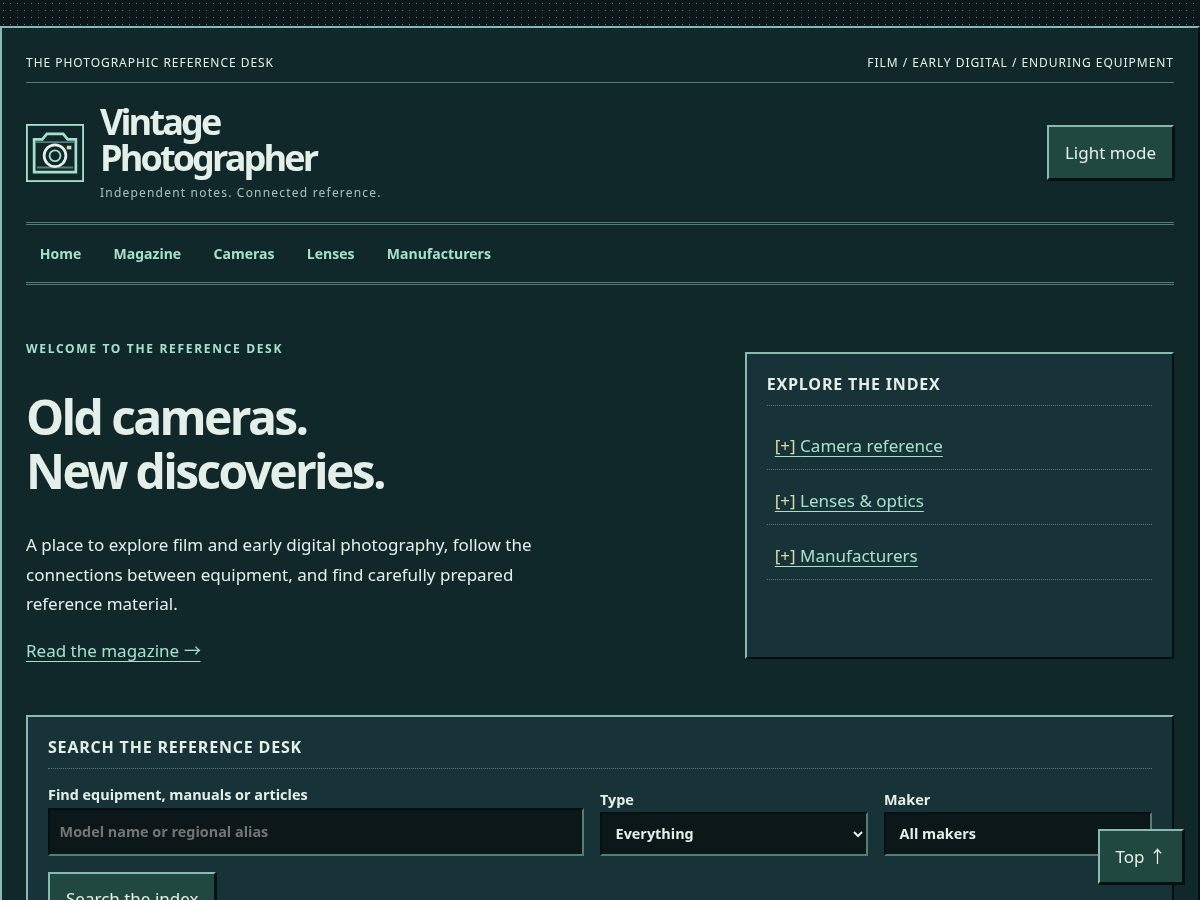Click the 'Explore the Index' heading
Image resolution: width=1200 pixels, height=900 pixels.
pos(853,384)
